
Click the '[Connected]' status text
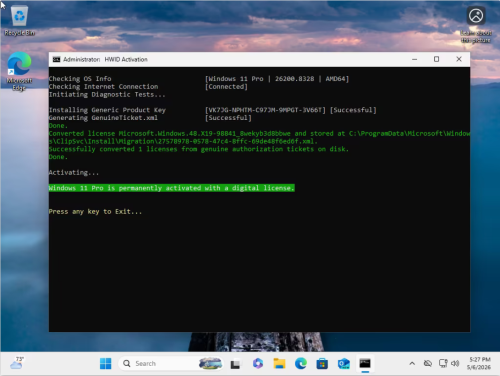coord(226,87)
